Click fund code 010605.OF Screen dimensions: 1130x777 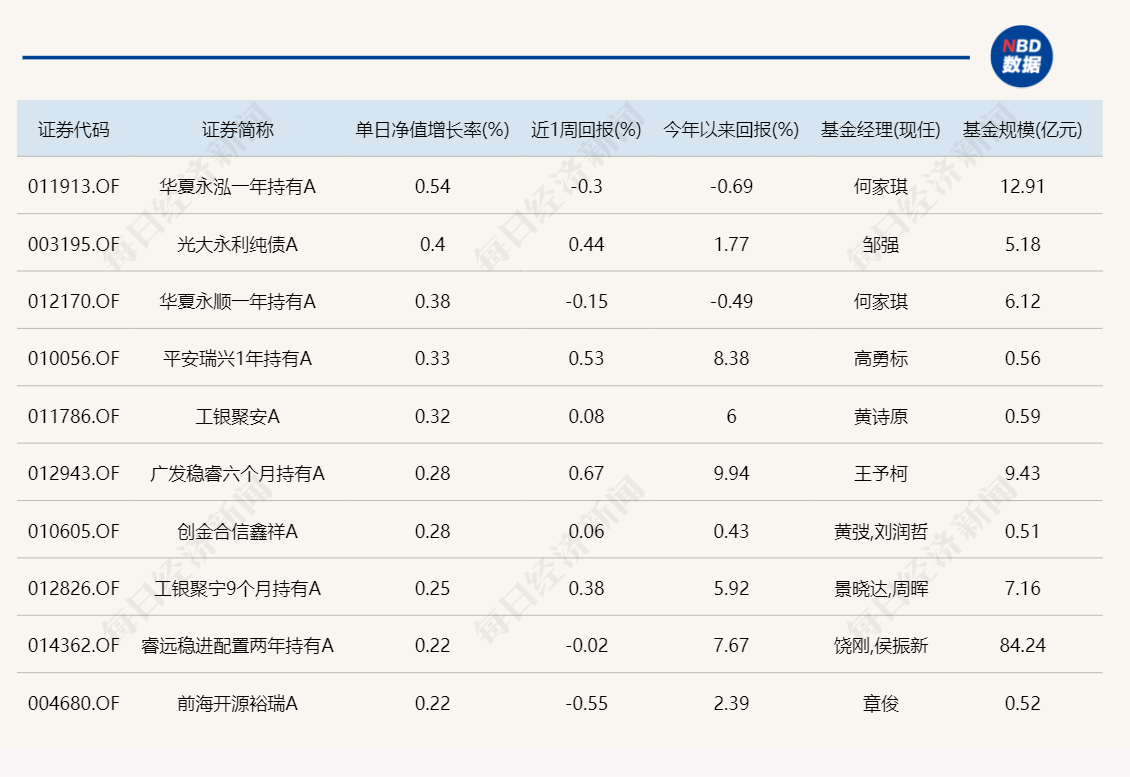(x=74, y=531)
